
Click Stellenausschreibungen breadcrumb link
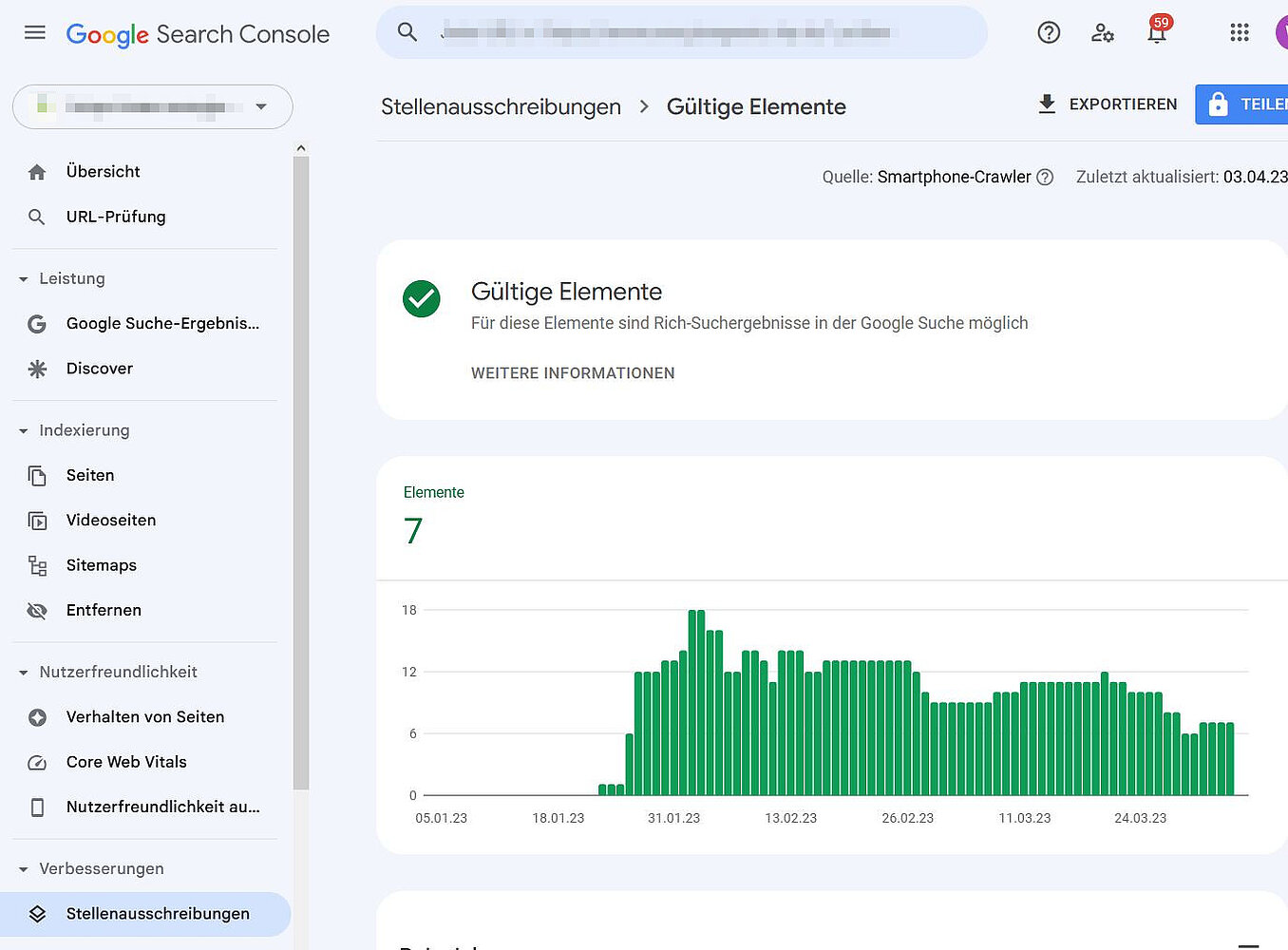click(x=501, y=107)
